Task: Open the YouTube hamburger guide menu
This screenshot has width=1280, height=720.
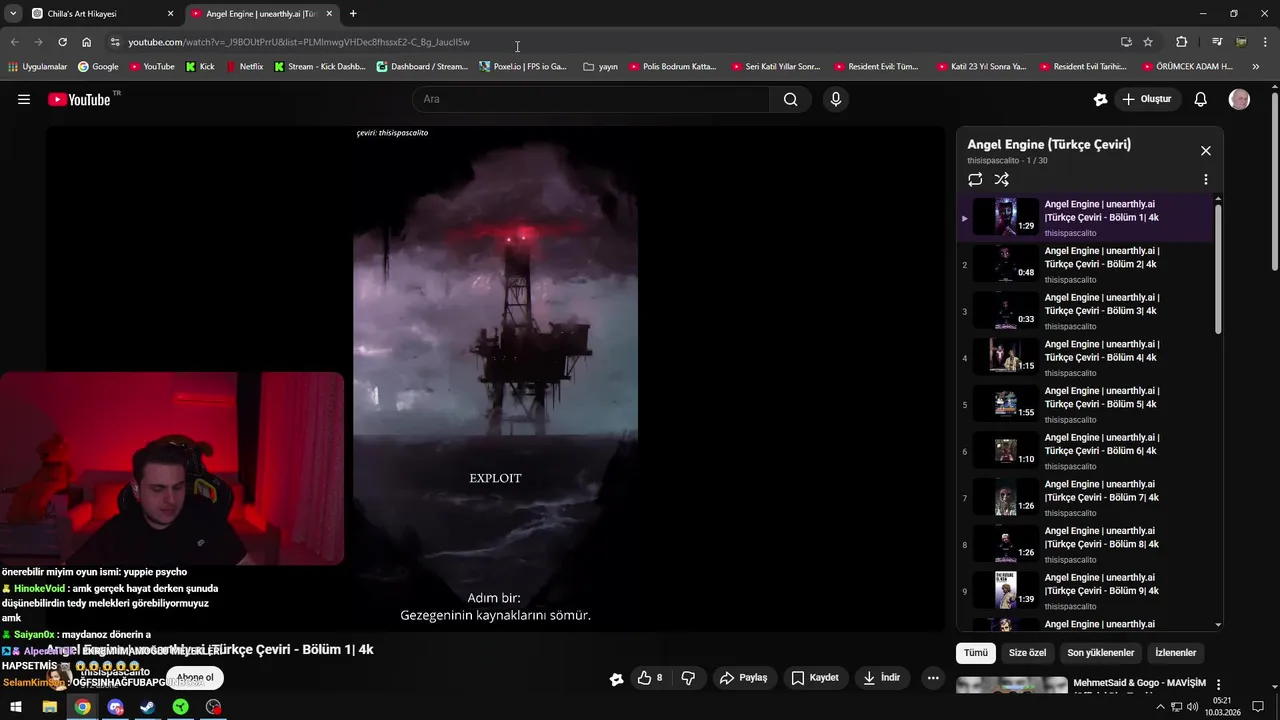Action: 24,99
